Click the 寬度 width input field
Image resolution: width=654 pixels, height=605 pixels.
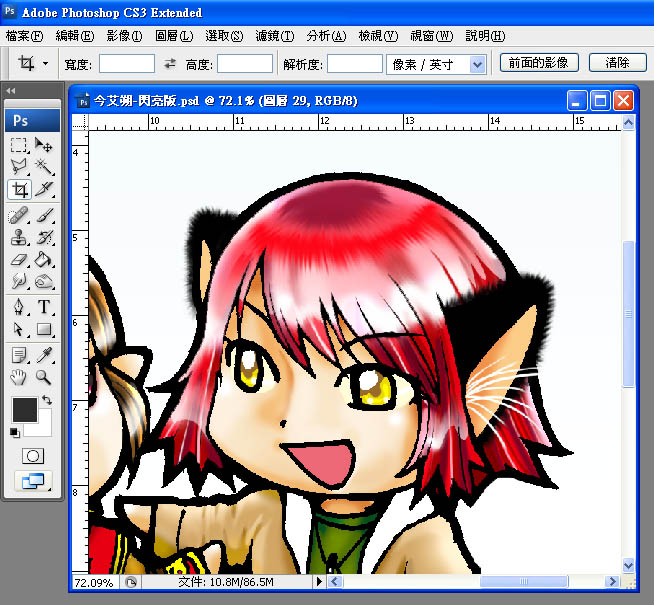127,64
